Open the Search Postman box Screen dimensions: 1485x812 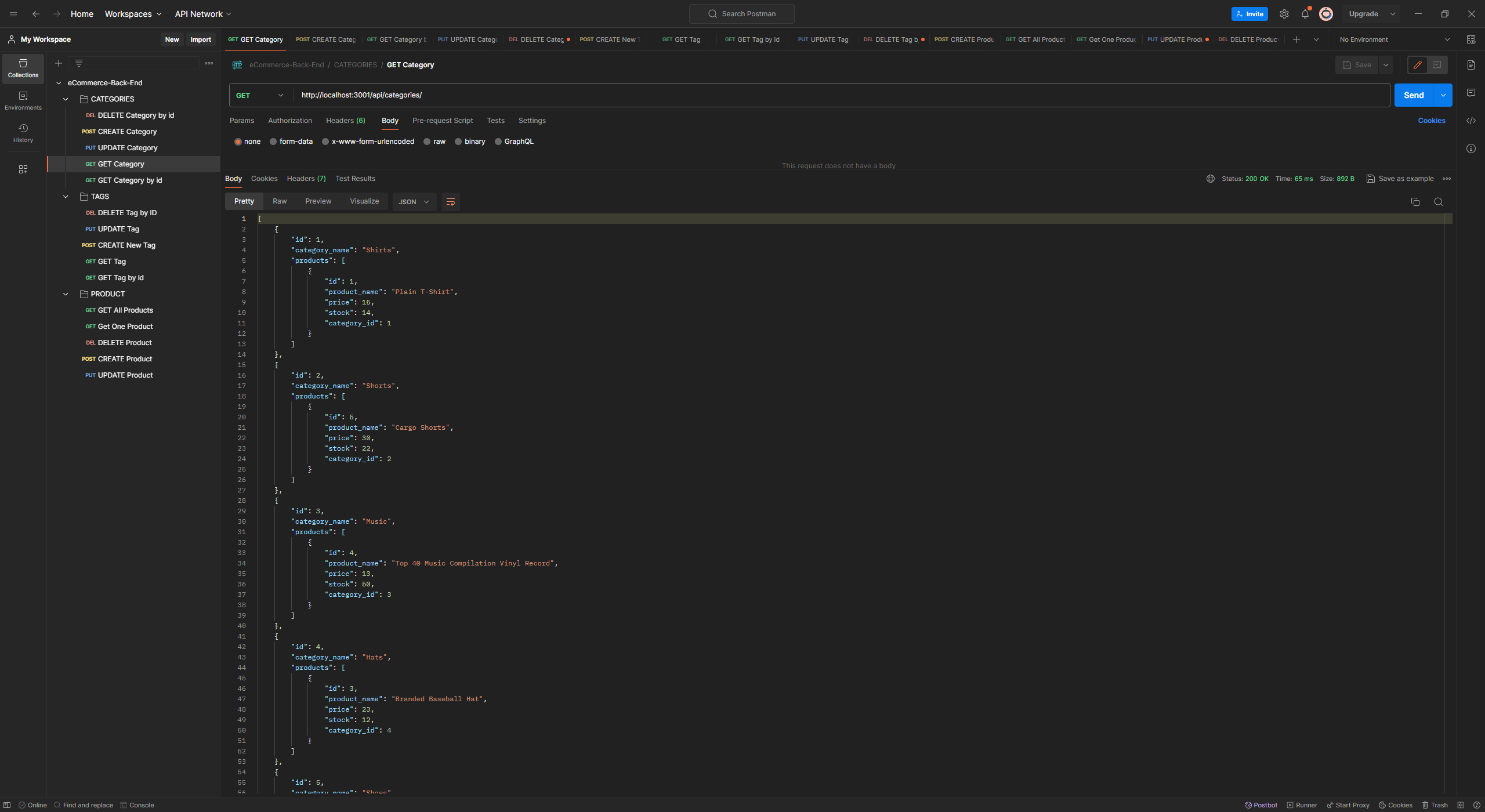tap(741, 14)
